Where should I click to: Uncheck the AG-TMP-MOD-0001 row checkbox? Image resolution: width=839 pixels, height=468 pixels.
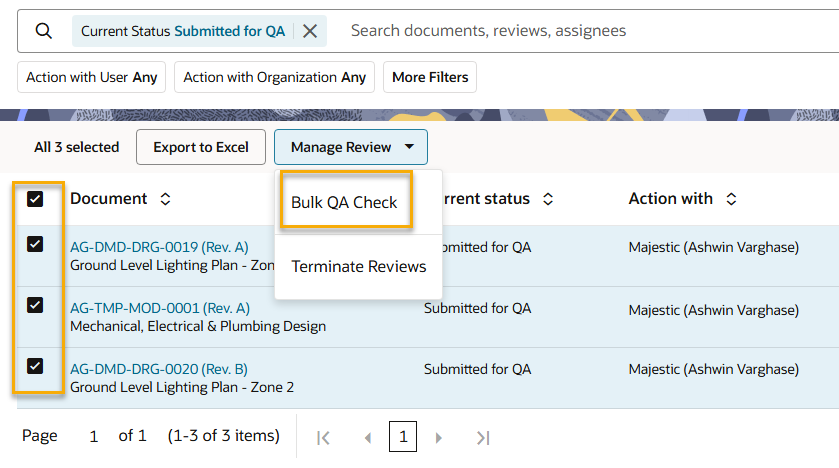35,305
